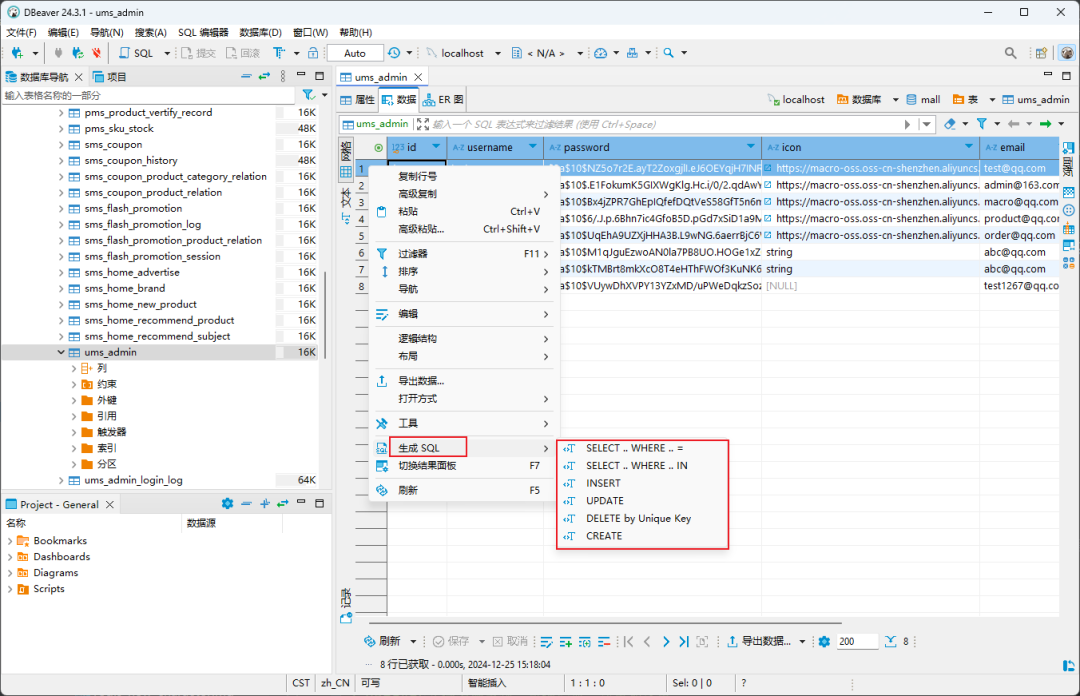1080x696 pixels.
Task: Collapse the ums_admin tree node
Action: (x=61, y=352)
